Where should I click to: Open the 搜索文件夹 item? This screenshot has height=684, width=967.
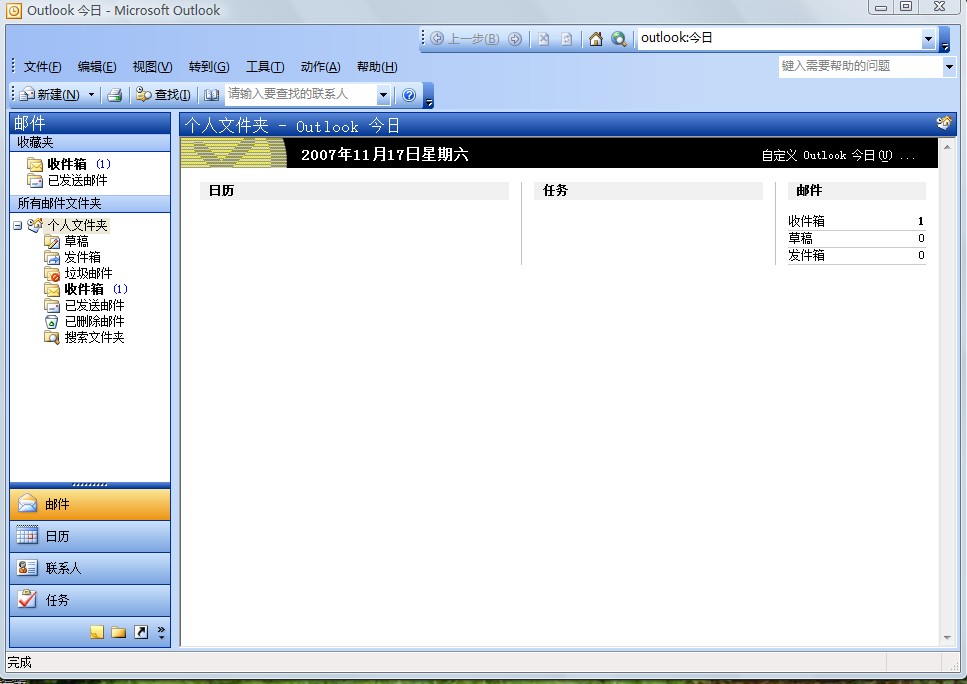click(84, 337)
